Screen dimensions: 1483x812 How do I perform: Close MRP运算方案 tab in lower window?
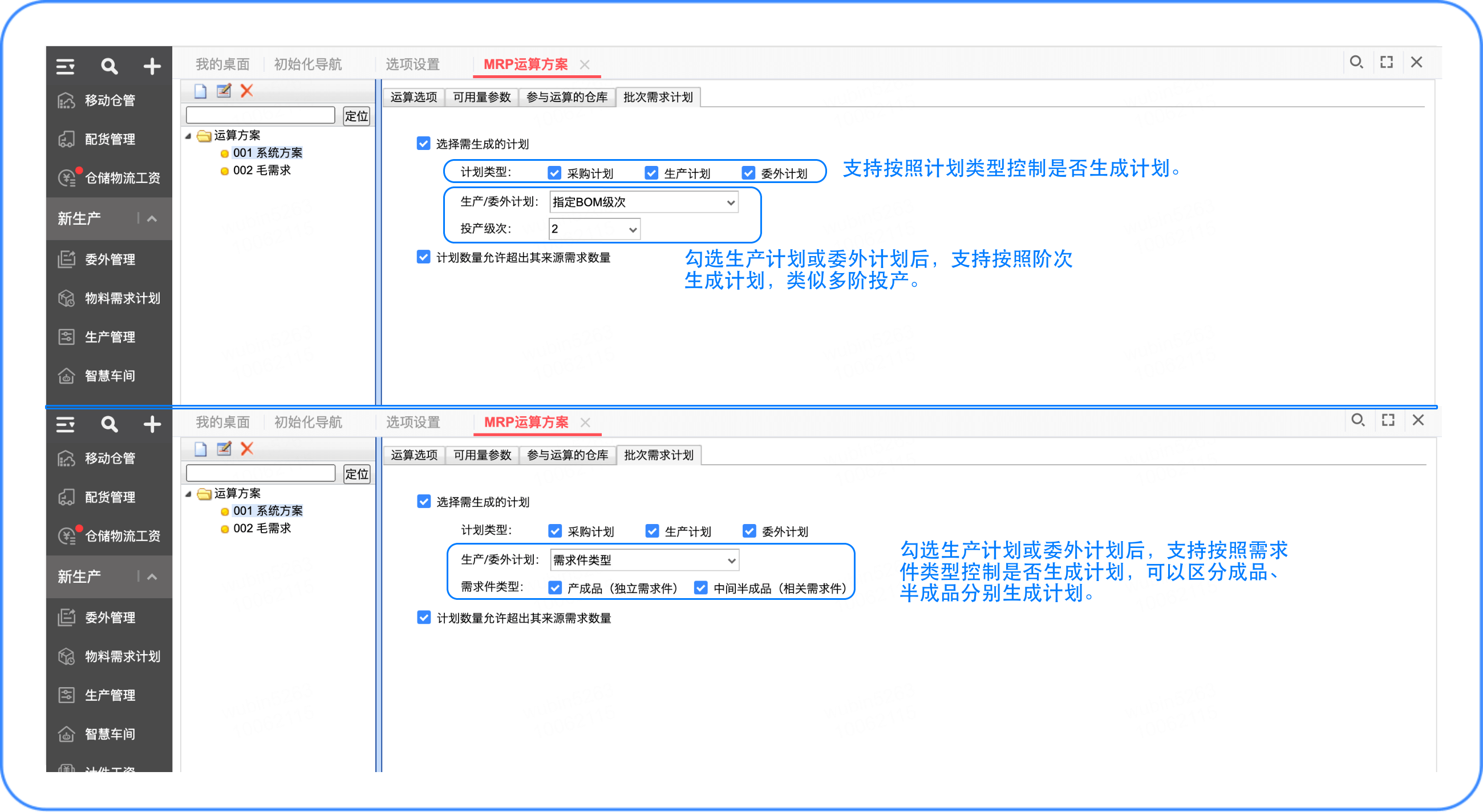585,423
